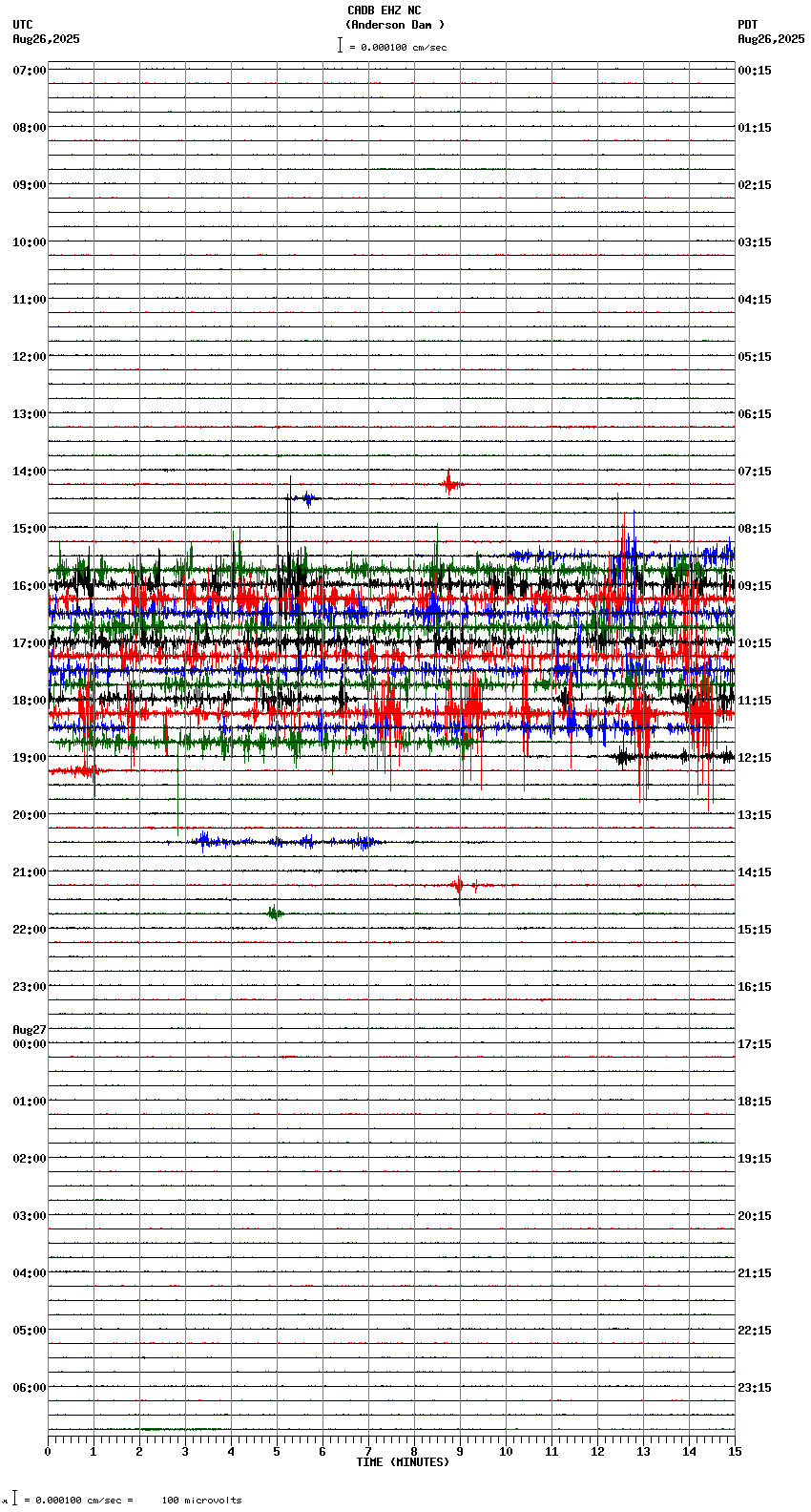Viewport: 811px width, 1512px height.
Task: Click the '00:15' PDT time label
Action: tap(755, 71)
